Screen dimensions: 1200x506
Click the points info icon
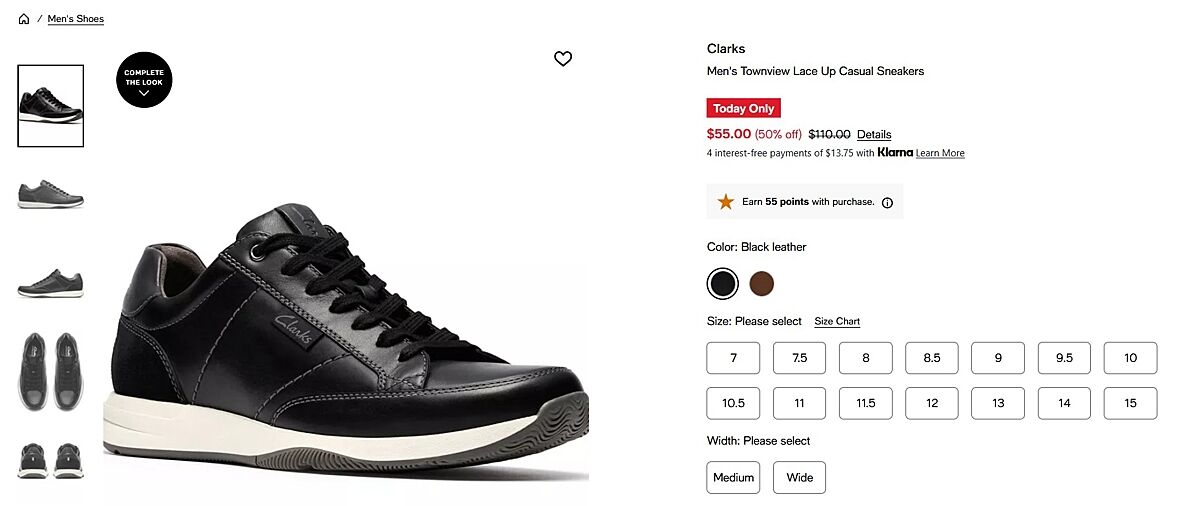pos(887,202)
